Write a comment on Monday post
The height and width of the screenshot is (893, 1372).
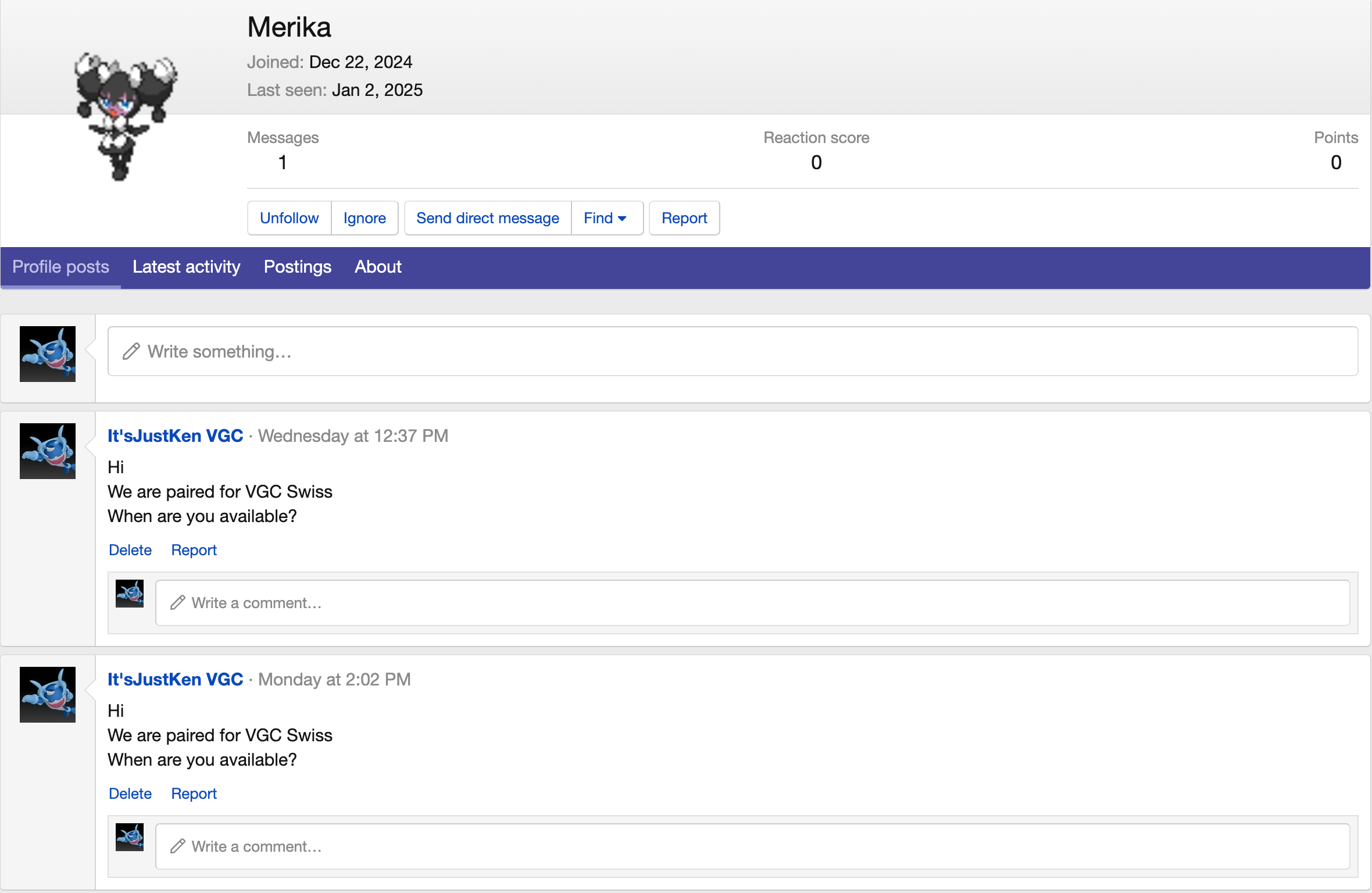[x=752, y=846]
